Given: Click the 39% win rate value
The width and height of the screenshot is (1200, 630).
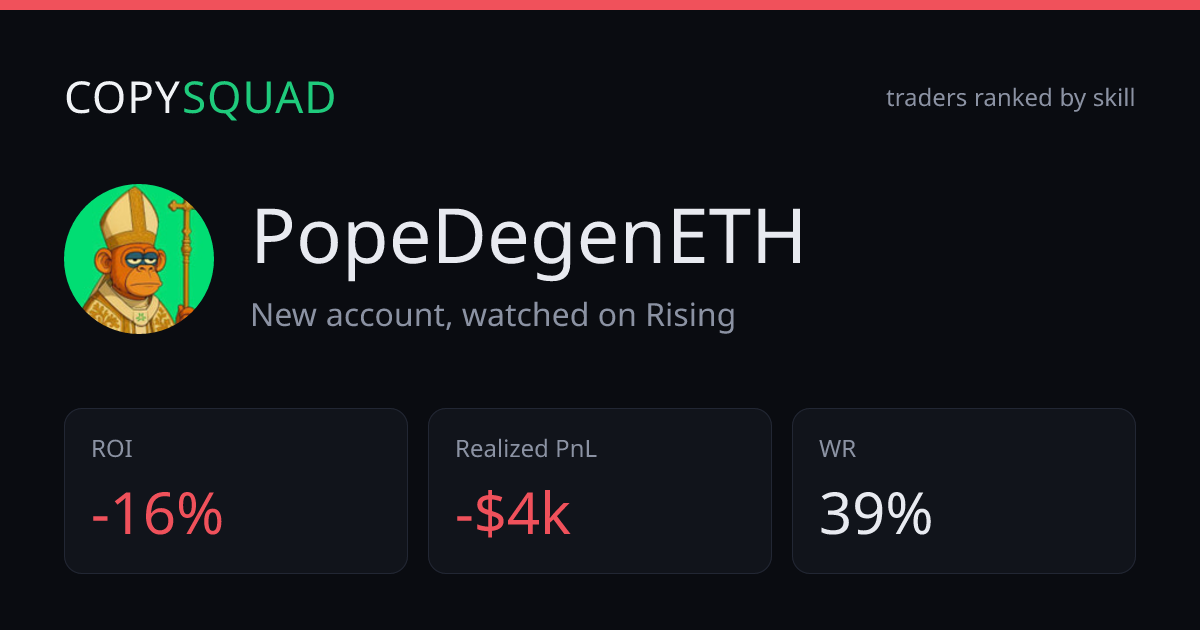Looking at the screenshot, I should pyautogui.click(x=876, y=515).
